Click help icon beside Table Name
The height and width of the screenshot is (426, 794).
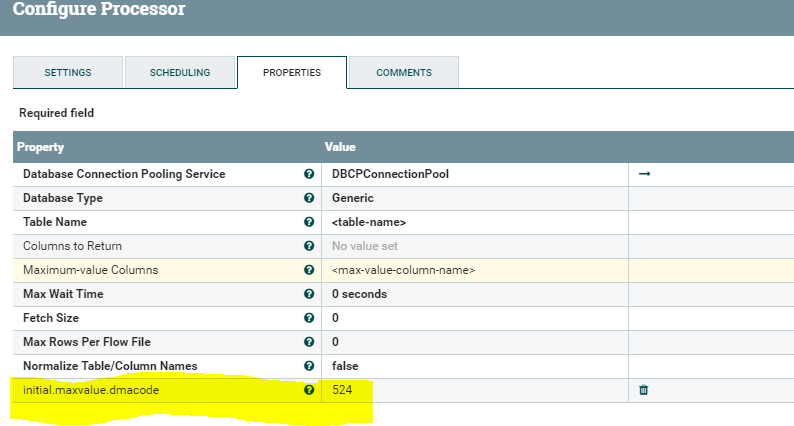[309, 222]
